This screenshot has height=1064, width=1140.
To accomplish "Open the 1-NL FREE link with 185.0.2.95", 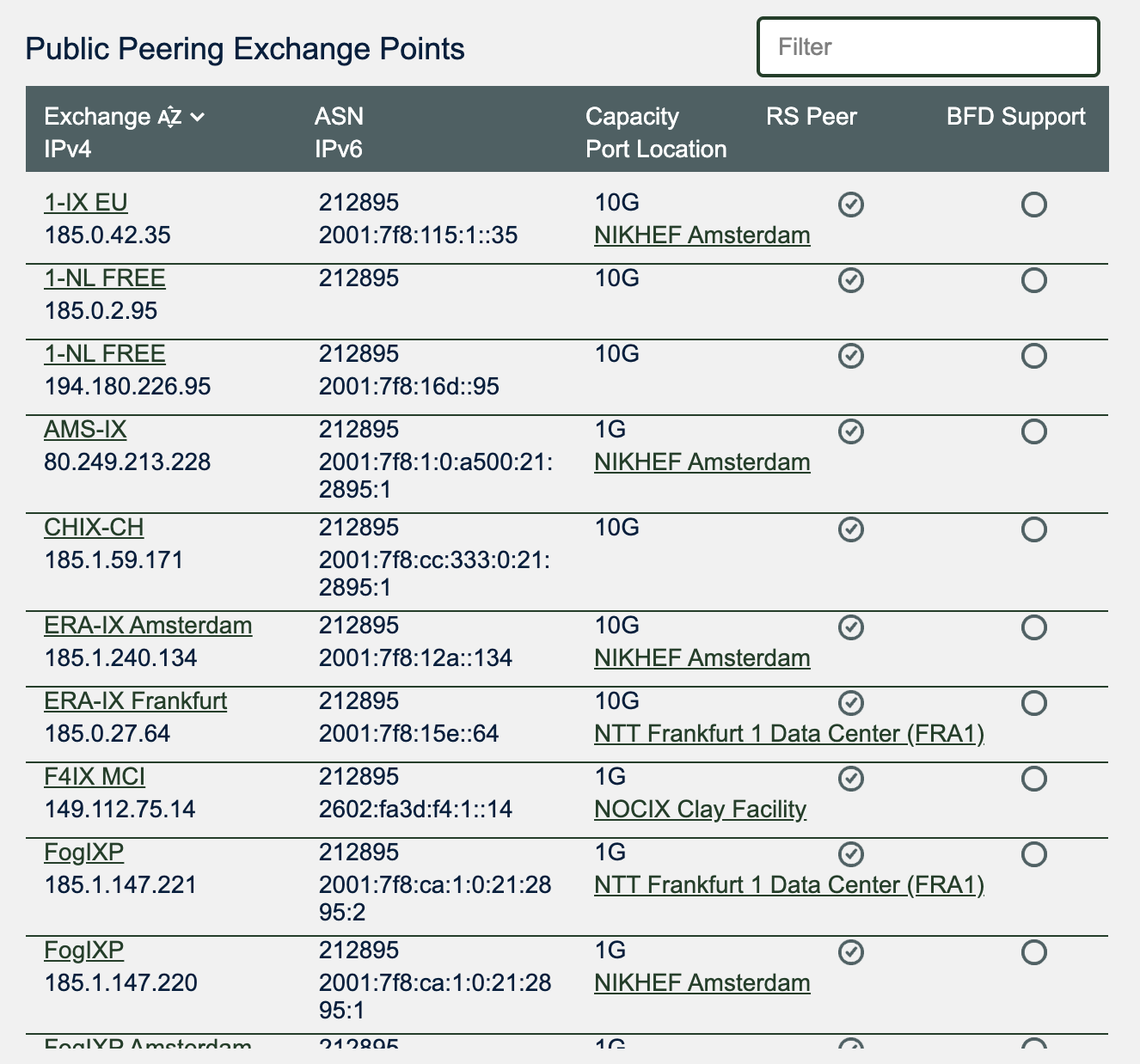I will coord(105,278).
